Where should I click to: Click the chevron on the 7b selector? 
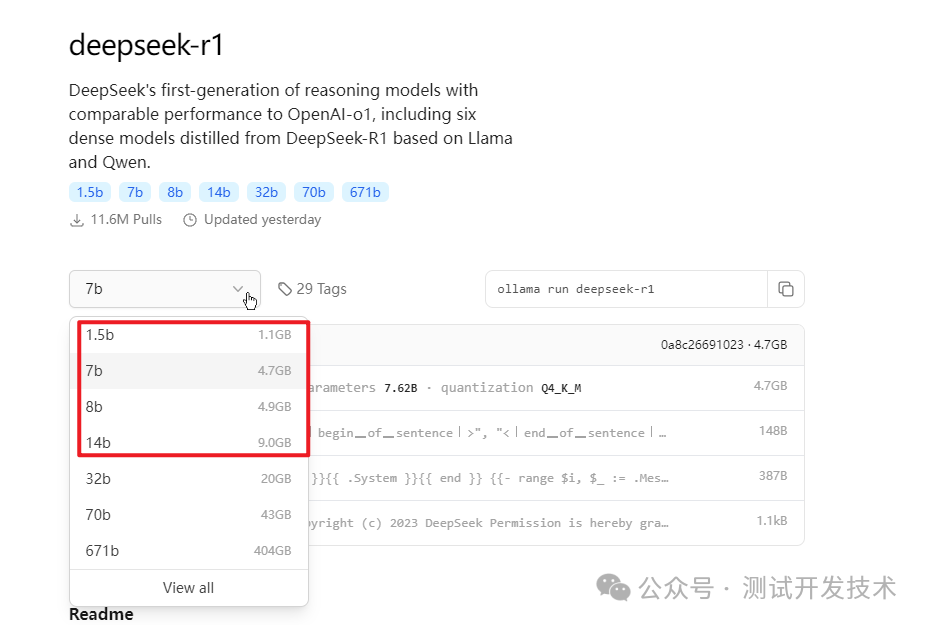(x=238, y=288)
